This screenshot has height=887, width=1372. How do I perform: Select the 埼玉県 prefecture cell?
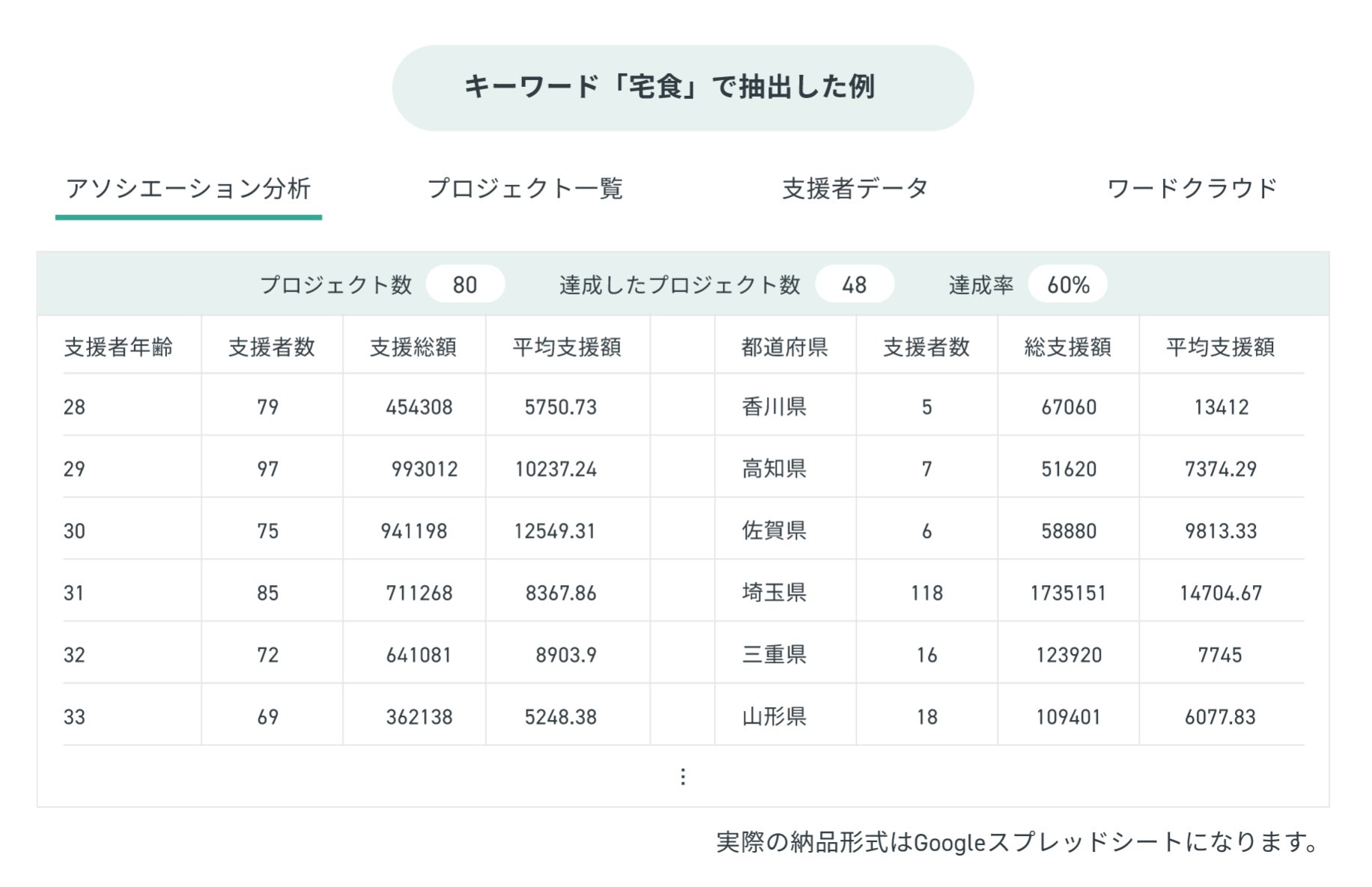tap(774, 593)
